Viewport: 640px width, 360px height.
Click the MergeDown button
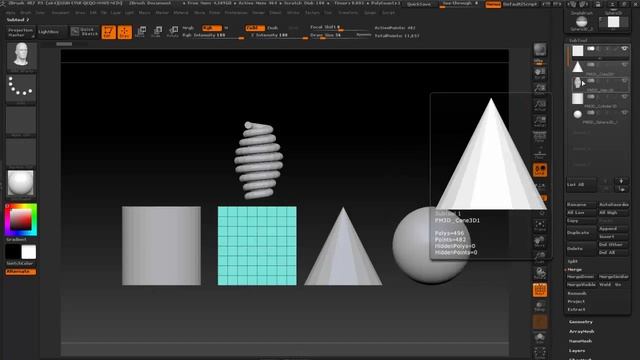click(581, 277)
